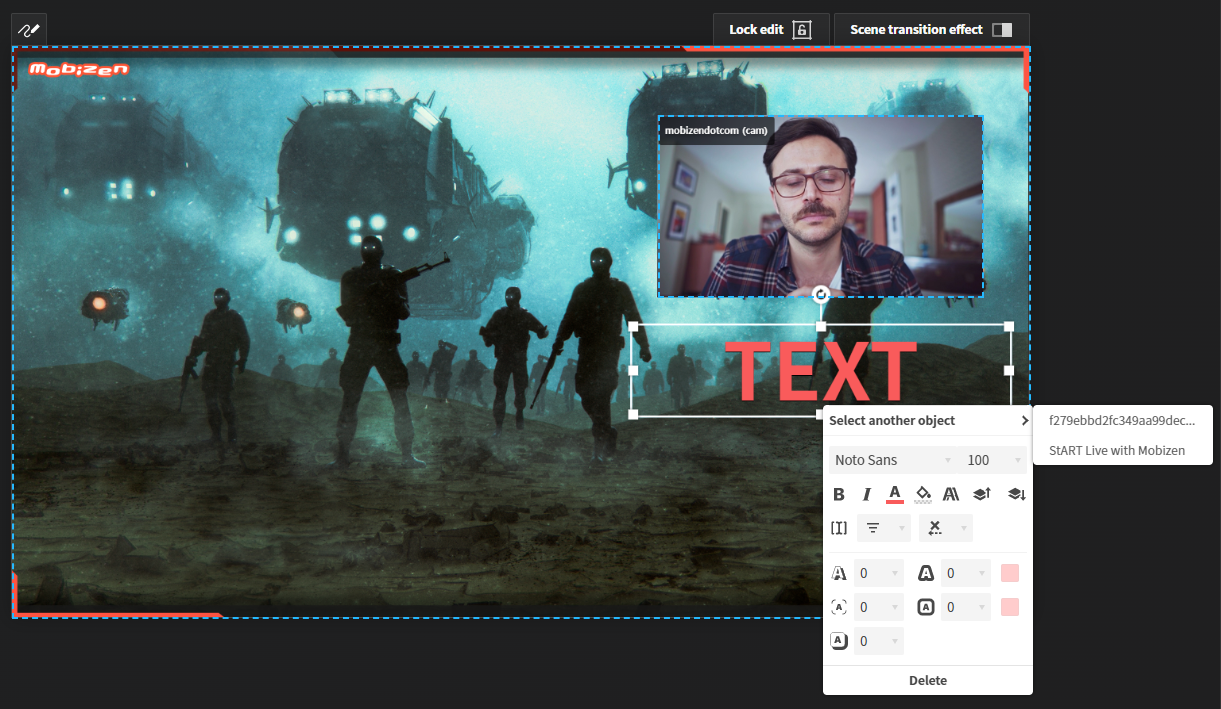Viewport: 1221px width, 709px height.
Task: Click the flip/mirror text icon
Action: (x=951, y=494)
